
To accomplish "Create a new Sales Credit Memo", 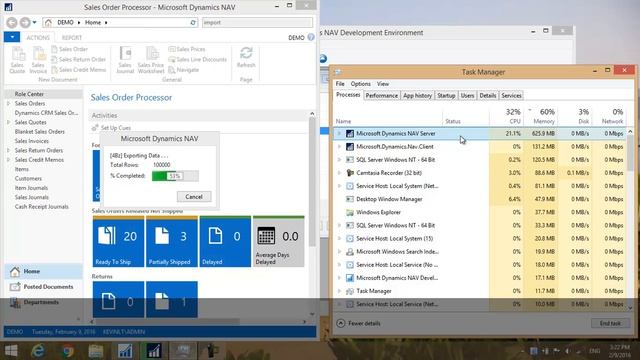I will point(78,70).
